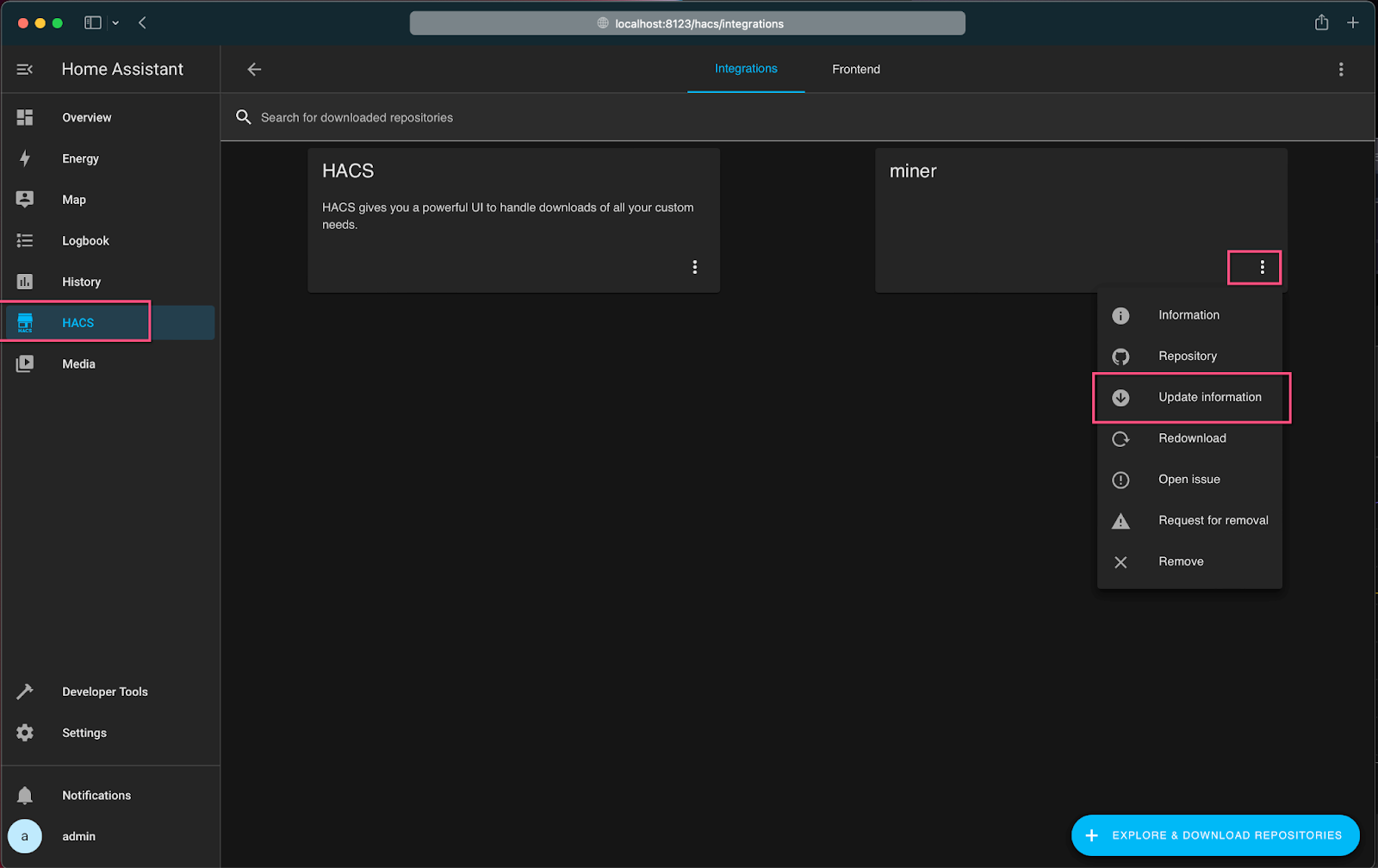
Task: Click the search magnifier icon
Action: pos(244,117)
